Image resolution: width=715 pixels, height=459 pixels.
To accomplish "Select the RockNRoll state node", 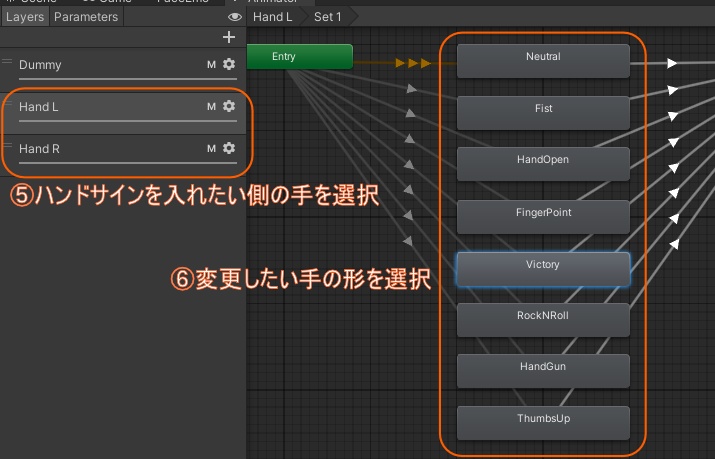I will coord(543,320).
